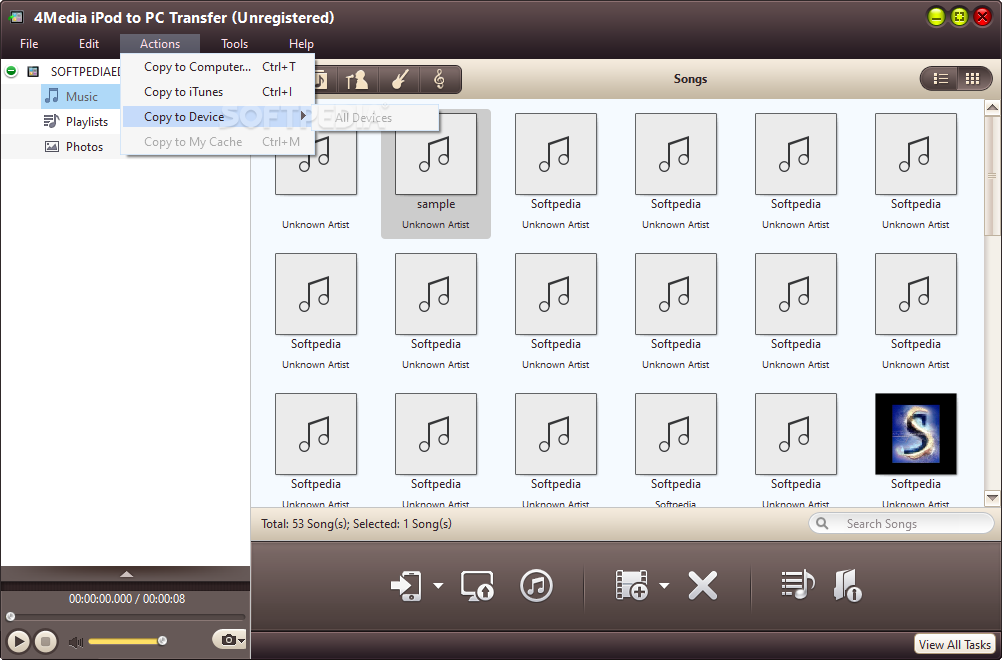This screenshot has height=660, width=1002.
Task: Click new playlist icon in bottom toolbar
Action: click(x=798, y=584)
